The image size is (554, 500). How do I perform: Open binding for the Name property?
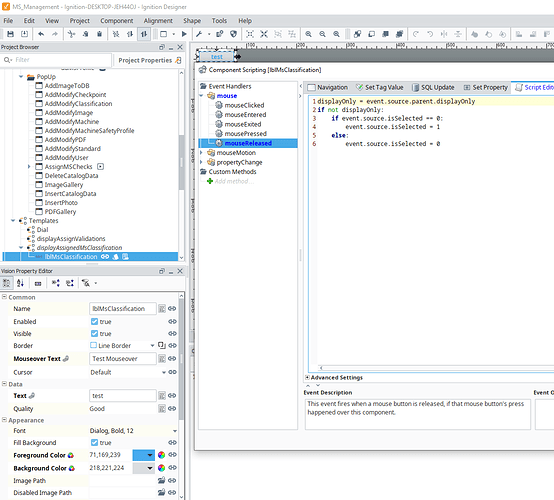click(172, 308)
